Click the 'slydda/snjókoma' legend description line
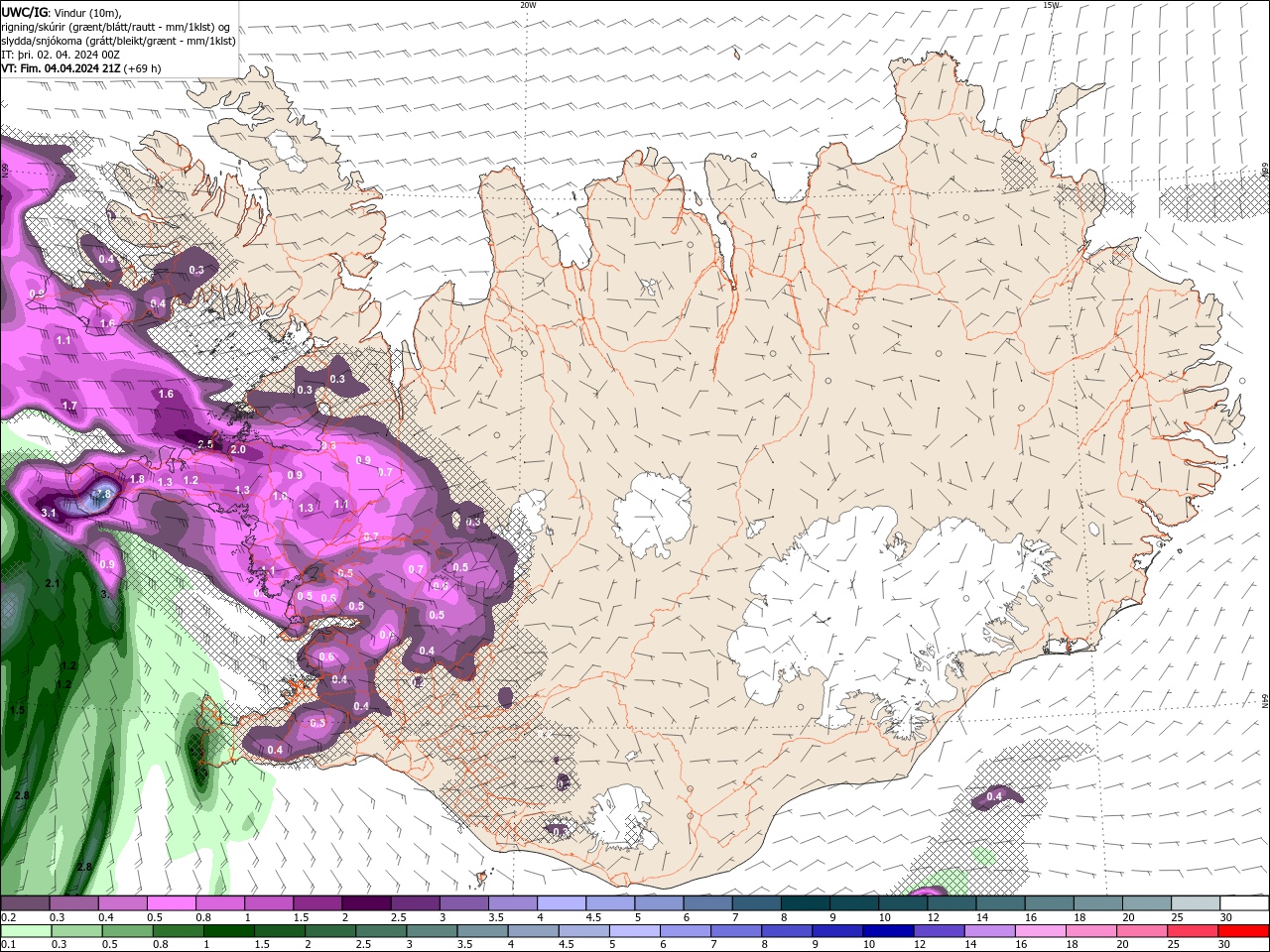This screenshot has height=952, width=1270. tap(118, 41)
